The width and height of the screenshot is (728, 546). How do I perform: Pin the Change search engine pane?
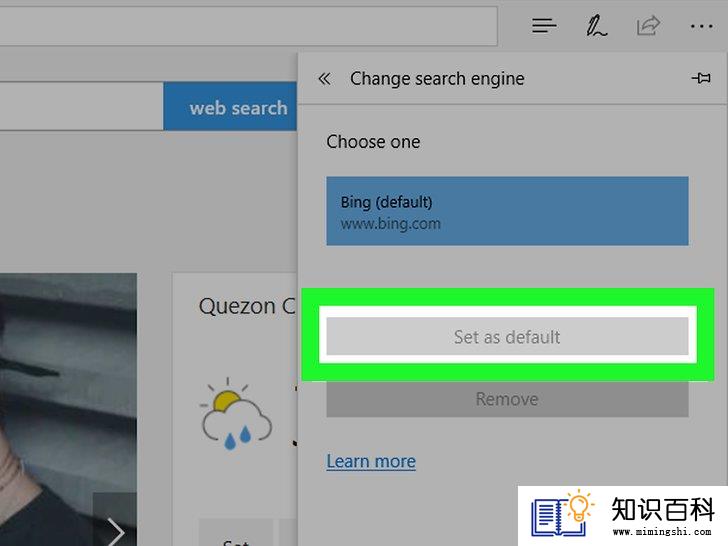[701, 78]
